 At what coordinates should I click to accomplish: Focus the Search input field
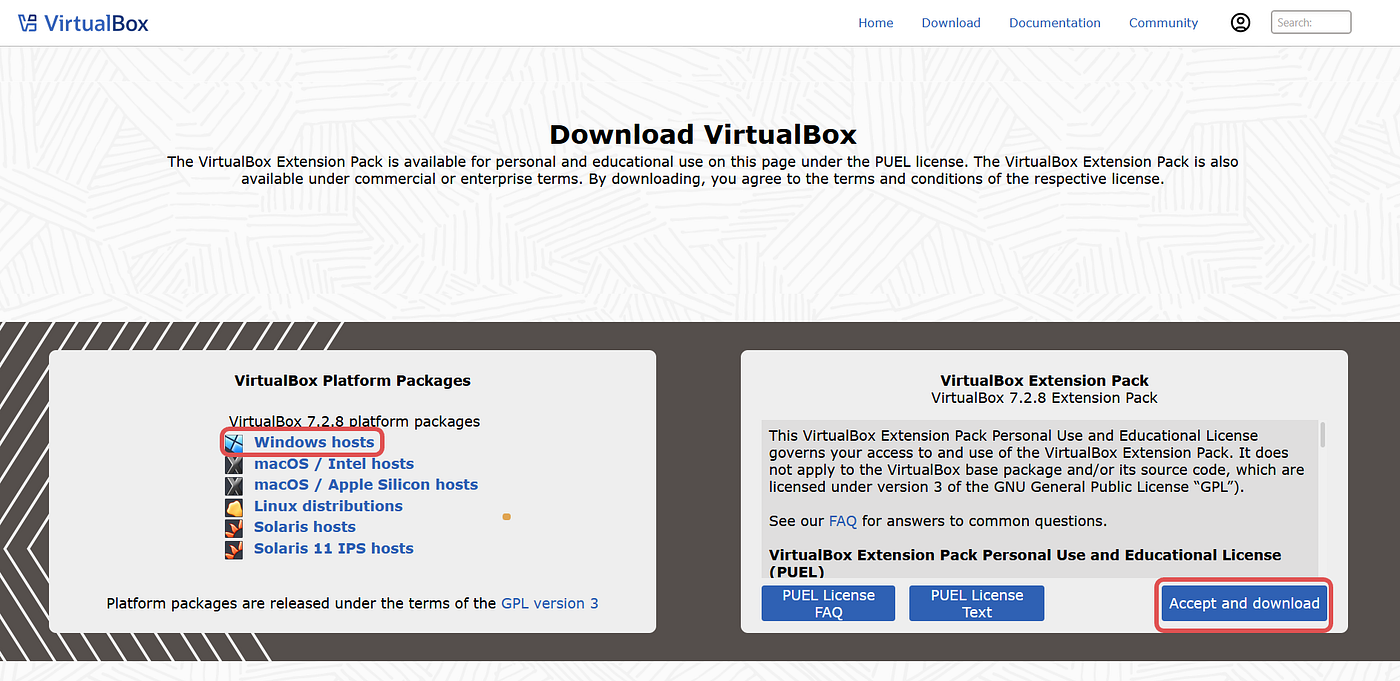coord(1311,22)
